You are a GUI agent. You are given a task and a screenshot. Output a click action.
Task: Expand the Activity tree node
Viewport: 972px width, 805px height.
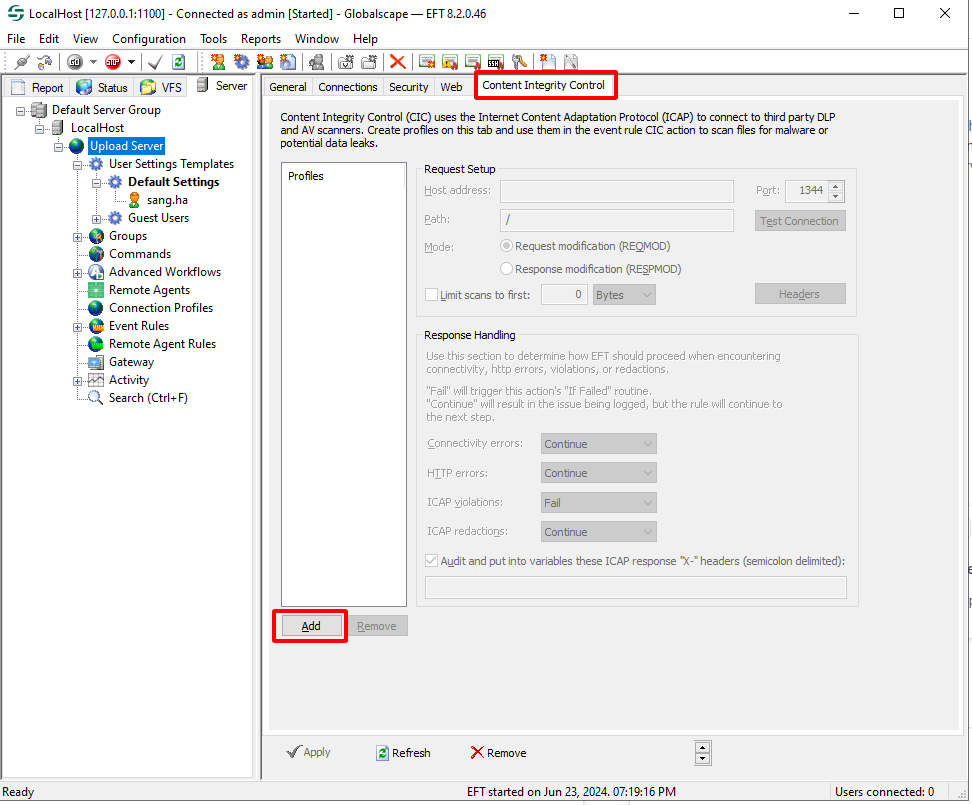77,381
